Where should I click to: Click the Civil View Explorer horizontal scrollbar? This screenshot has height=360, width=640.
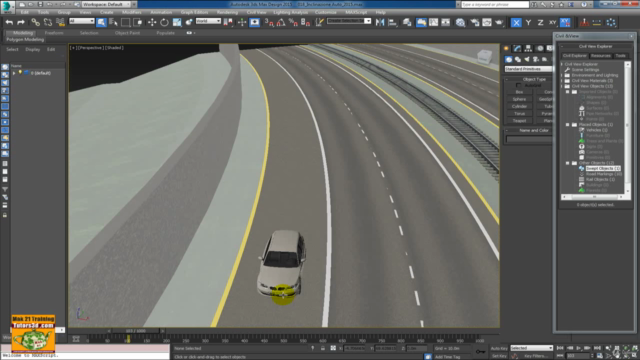[x=594, y=197]
